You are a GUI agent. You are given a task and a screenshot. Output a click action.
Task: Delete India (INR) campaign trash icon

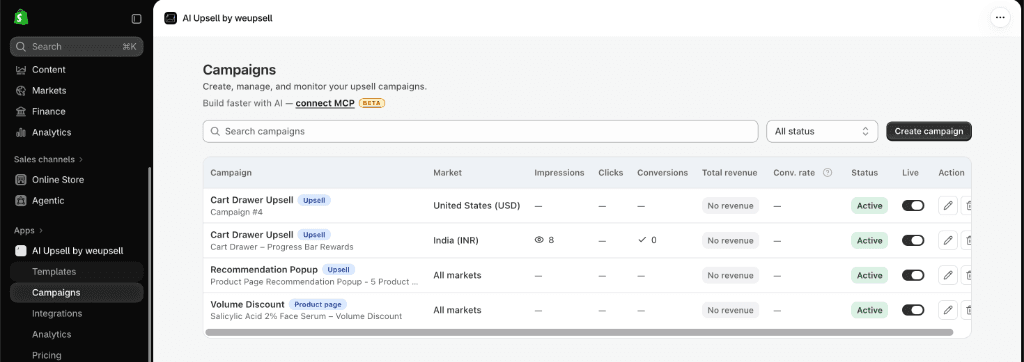tap(967, 240)
